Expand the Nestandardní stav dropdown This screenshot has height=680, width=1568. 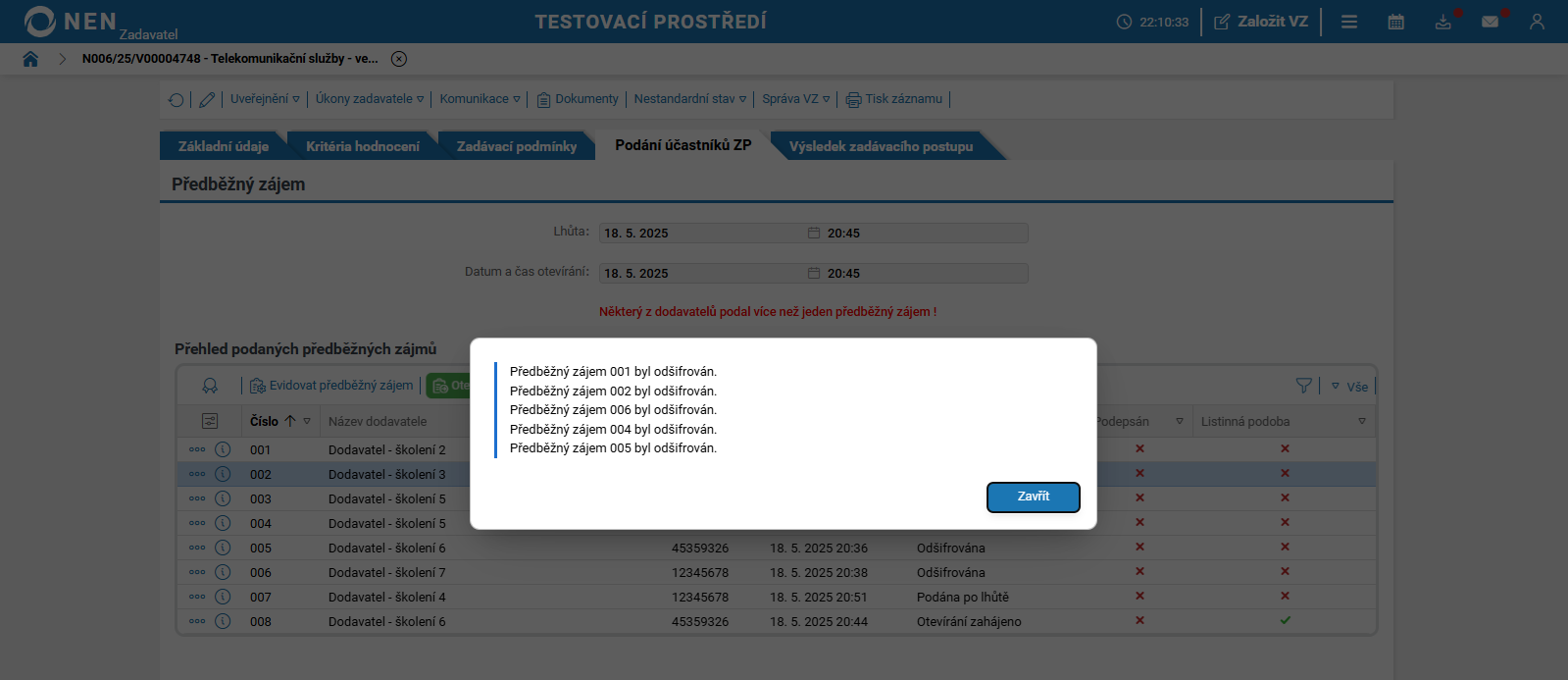pos(690,99)
